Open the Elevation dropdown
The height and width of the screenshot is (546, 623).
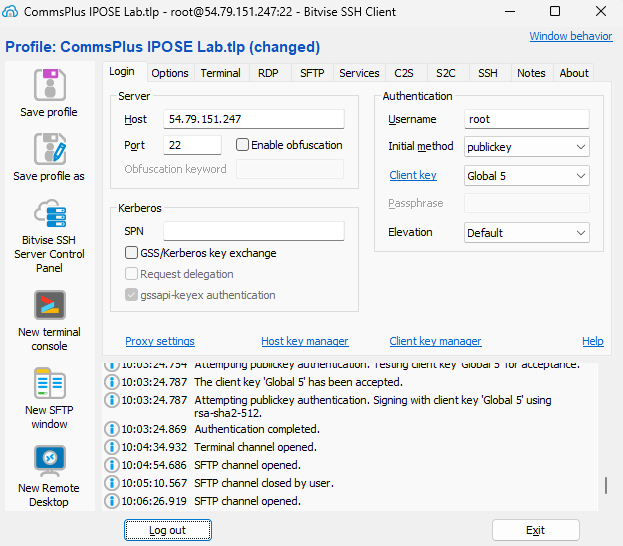coord(526,232)
